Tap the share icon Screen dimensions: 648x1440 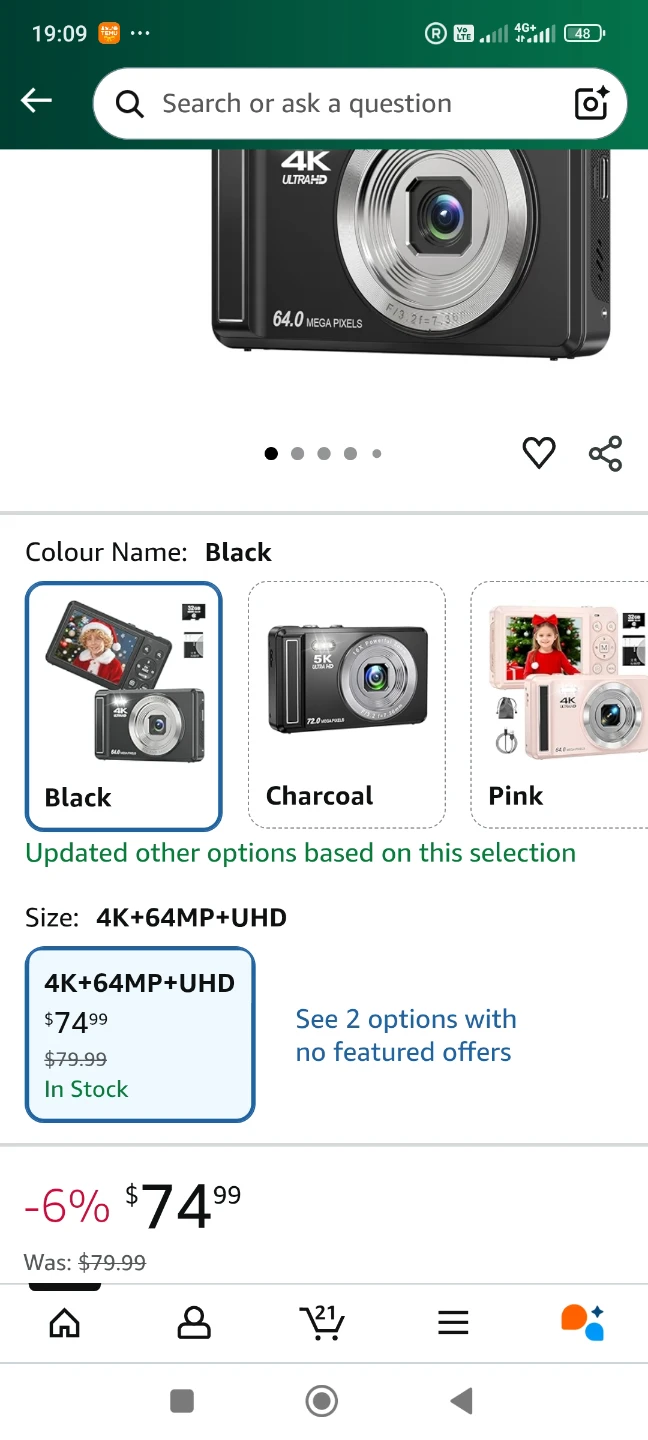(x=606, y=453)
